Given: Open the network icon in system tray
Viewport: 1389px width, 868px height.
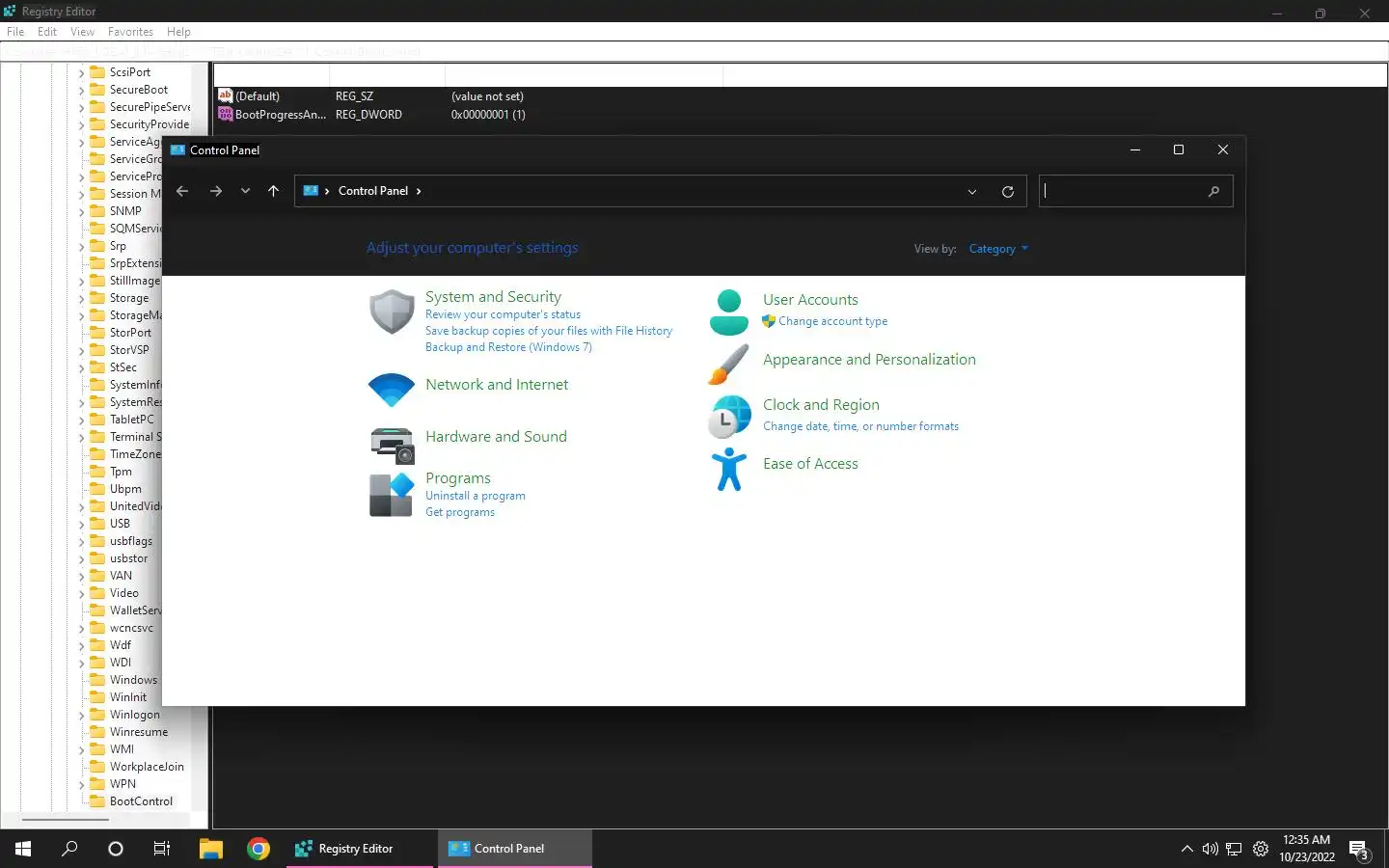Looking at the screenshot, I should pos(1234,849).
